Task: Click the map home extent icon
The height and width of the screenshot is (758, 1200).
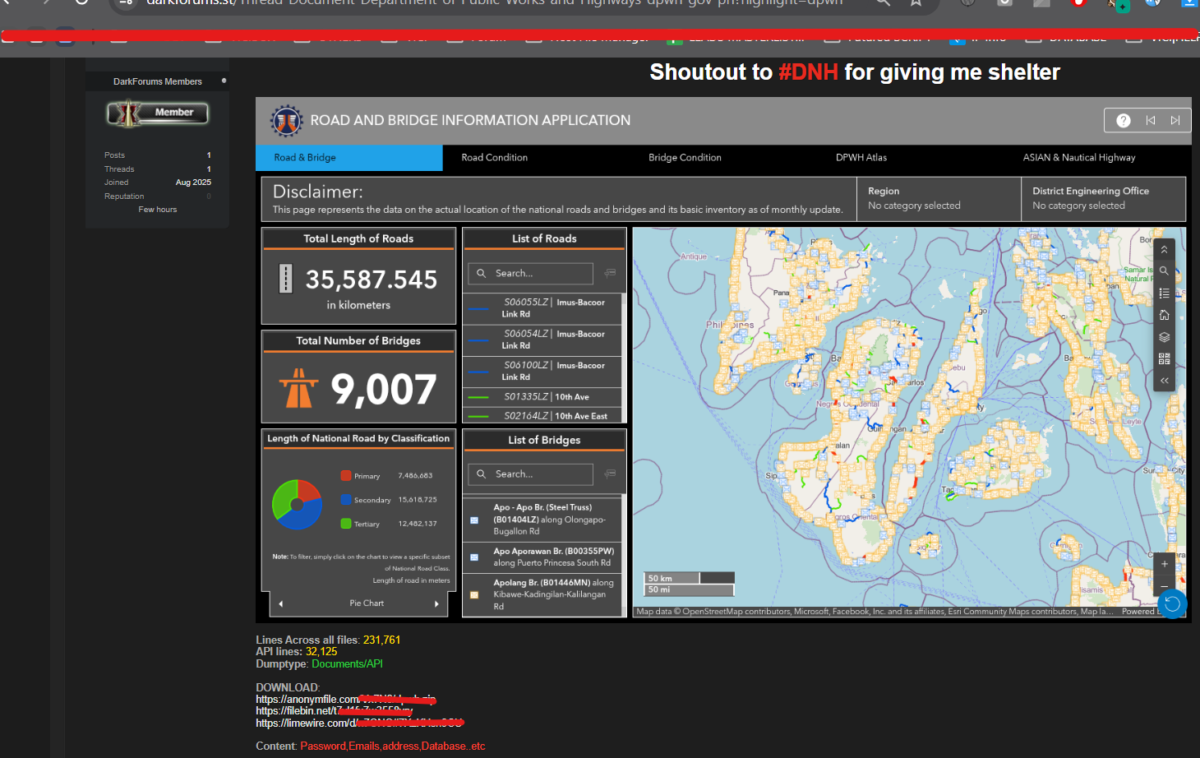Action: [x=1164, y=315]
